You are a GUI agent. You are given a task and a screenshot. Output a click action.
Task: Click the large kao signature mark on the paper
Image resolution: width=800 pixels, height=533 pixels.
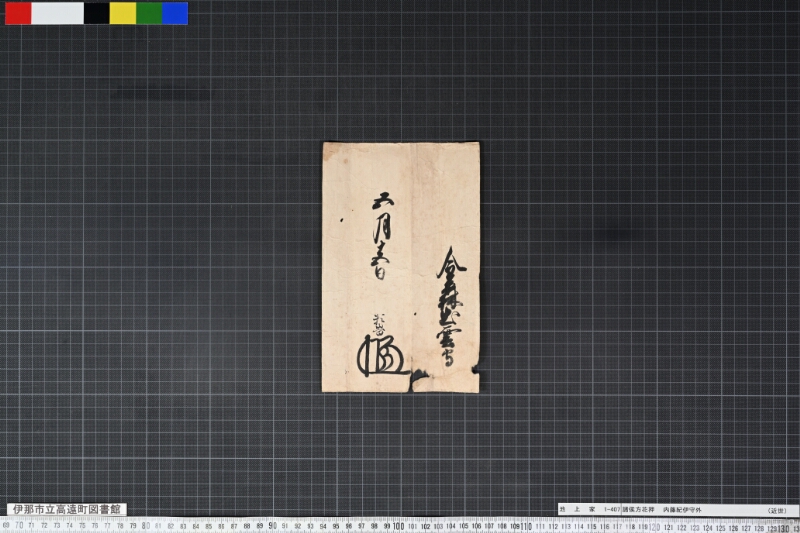click(382, 356)
